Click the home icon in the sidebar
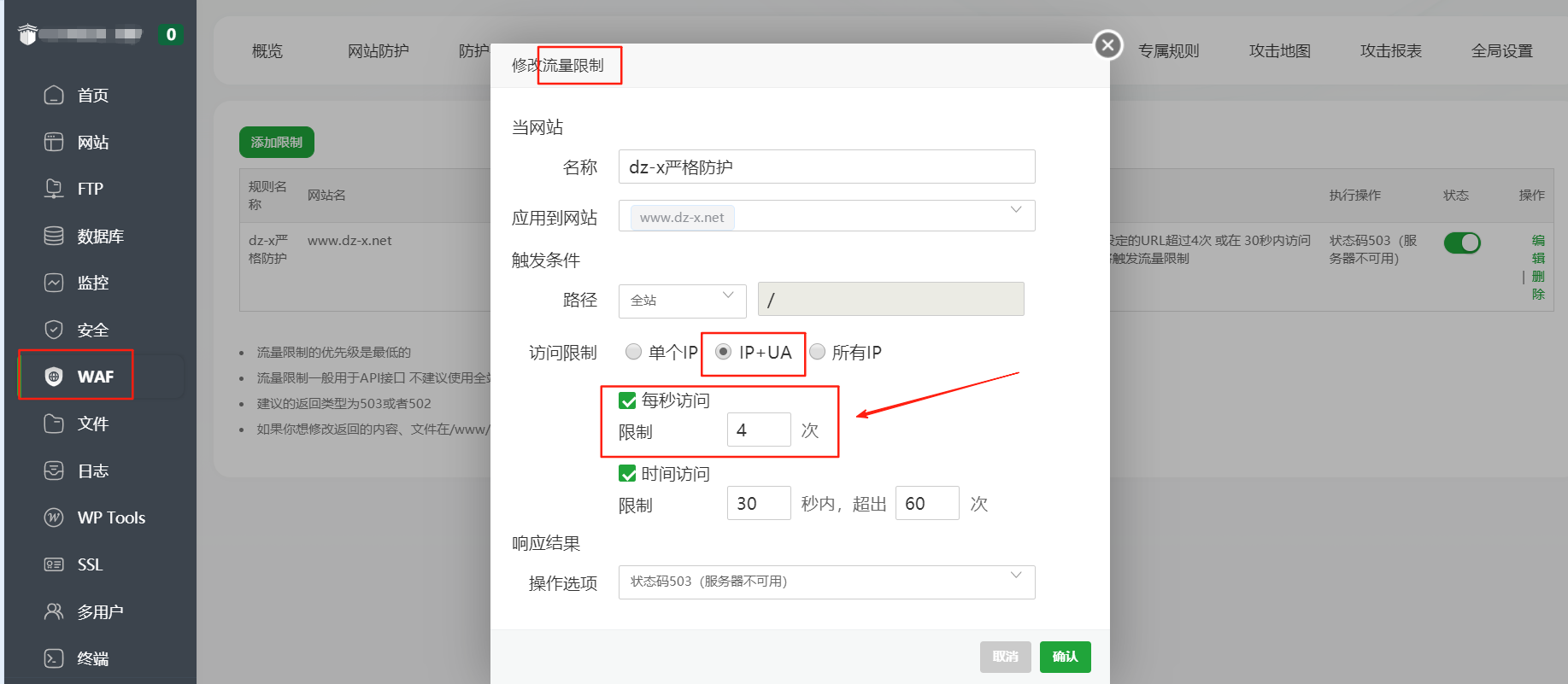This screenshot has width=1568, height=684. [54, 95]
